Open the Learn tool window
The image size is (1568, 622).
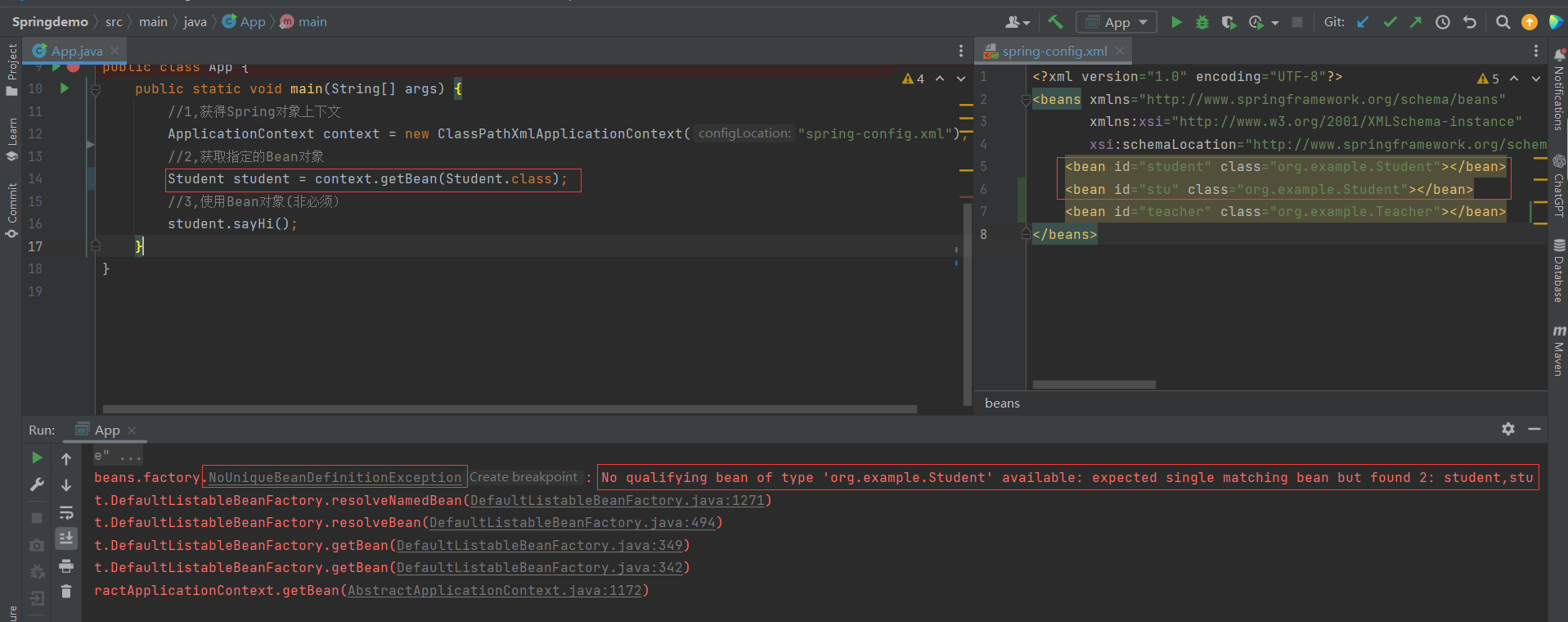click(x=11, y=139)
